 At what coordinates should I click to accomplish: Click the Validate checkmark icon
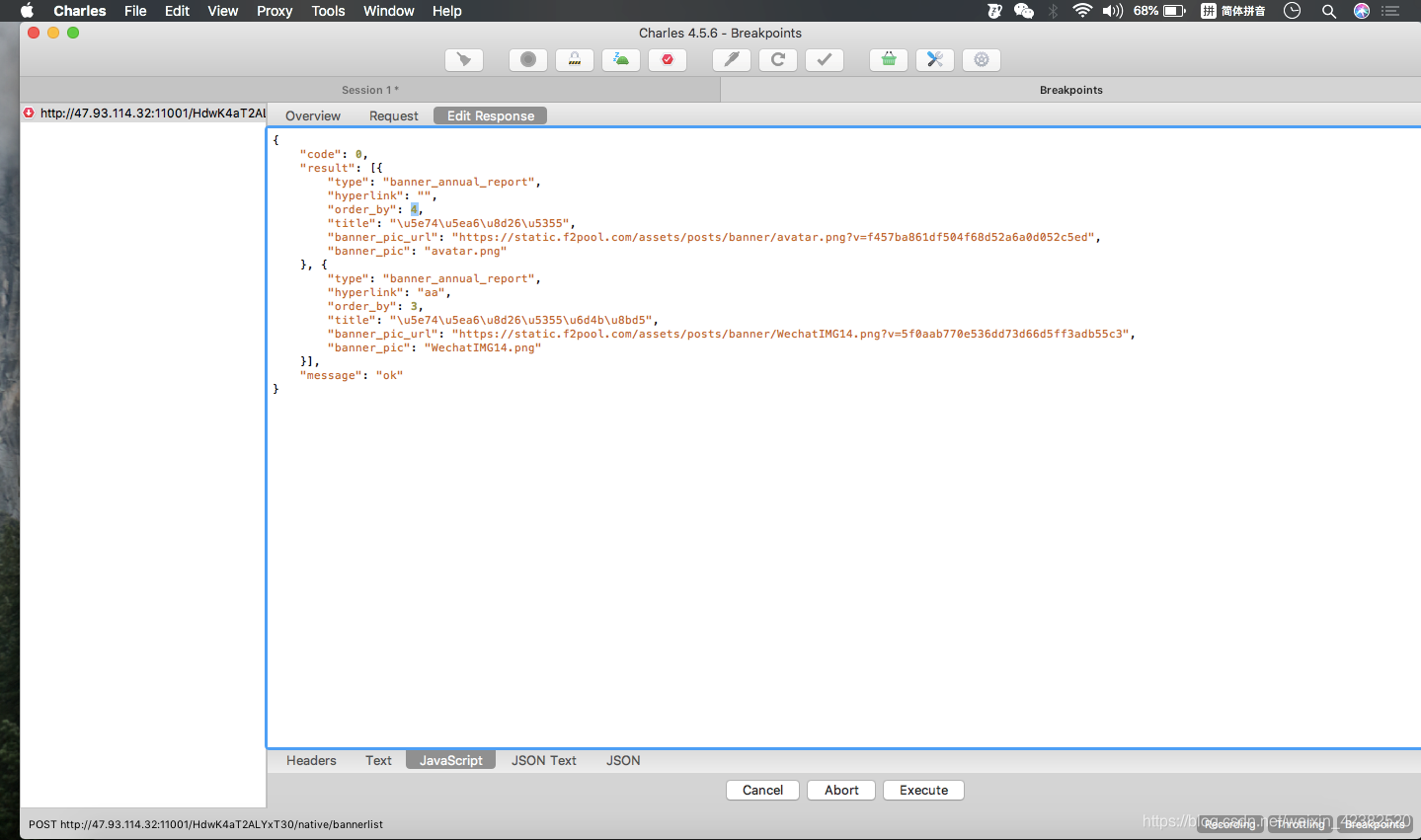[825, 60]
